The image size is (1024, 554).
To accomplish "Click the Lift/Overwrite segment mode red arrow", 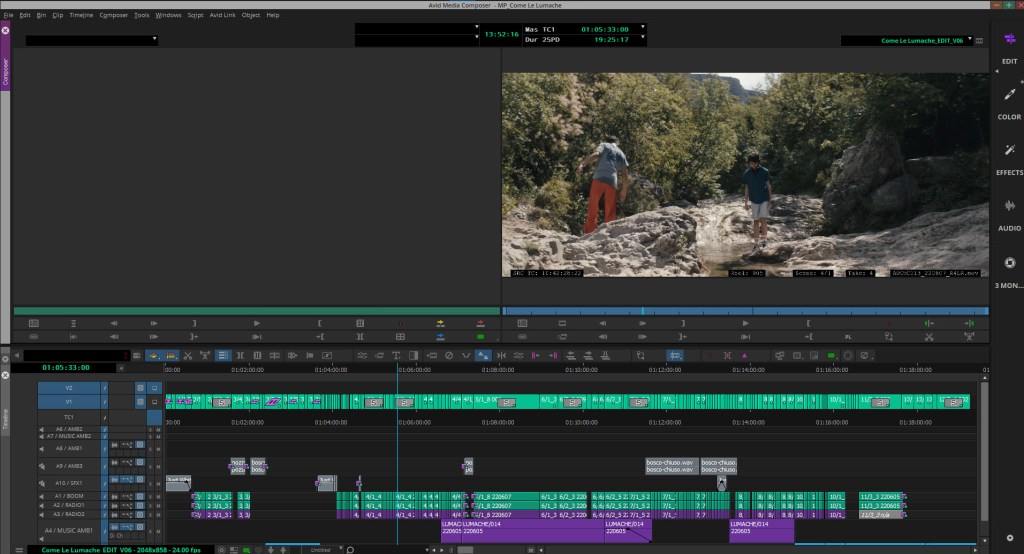I will tap(153, 355).
